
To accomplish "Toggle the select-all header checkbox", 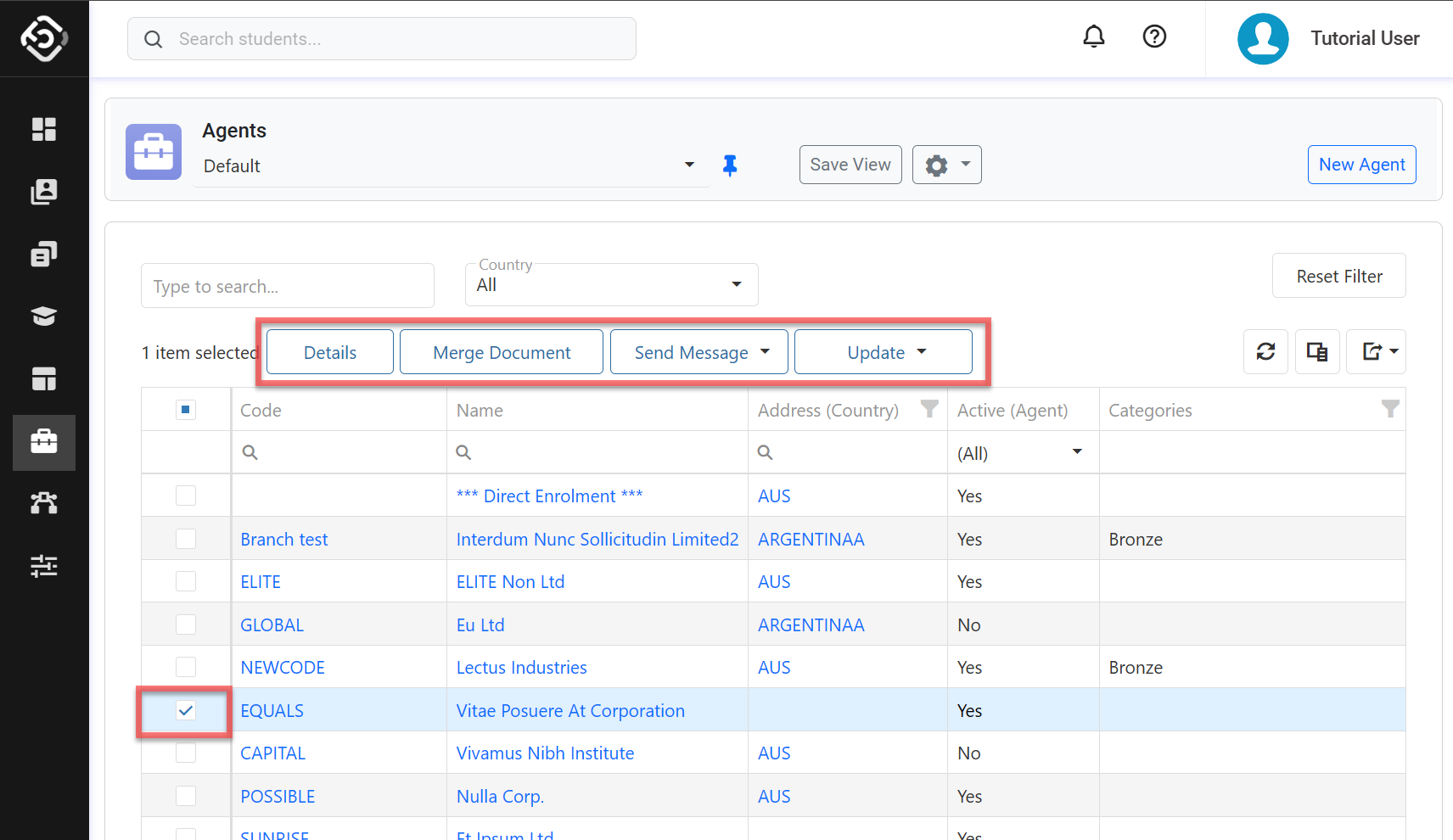I will coord(186,410).
